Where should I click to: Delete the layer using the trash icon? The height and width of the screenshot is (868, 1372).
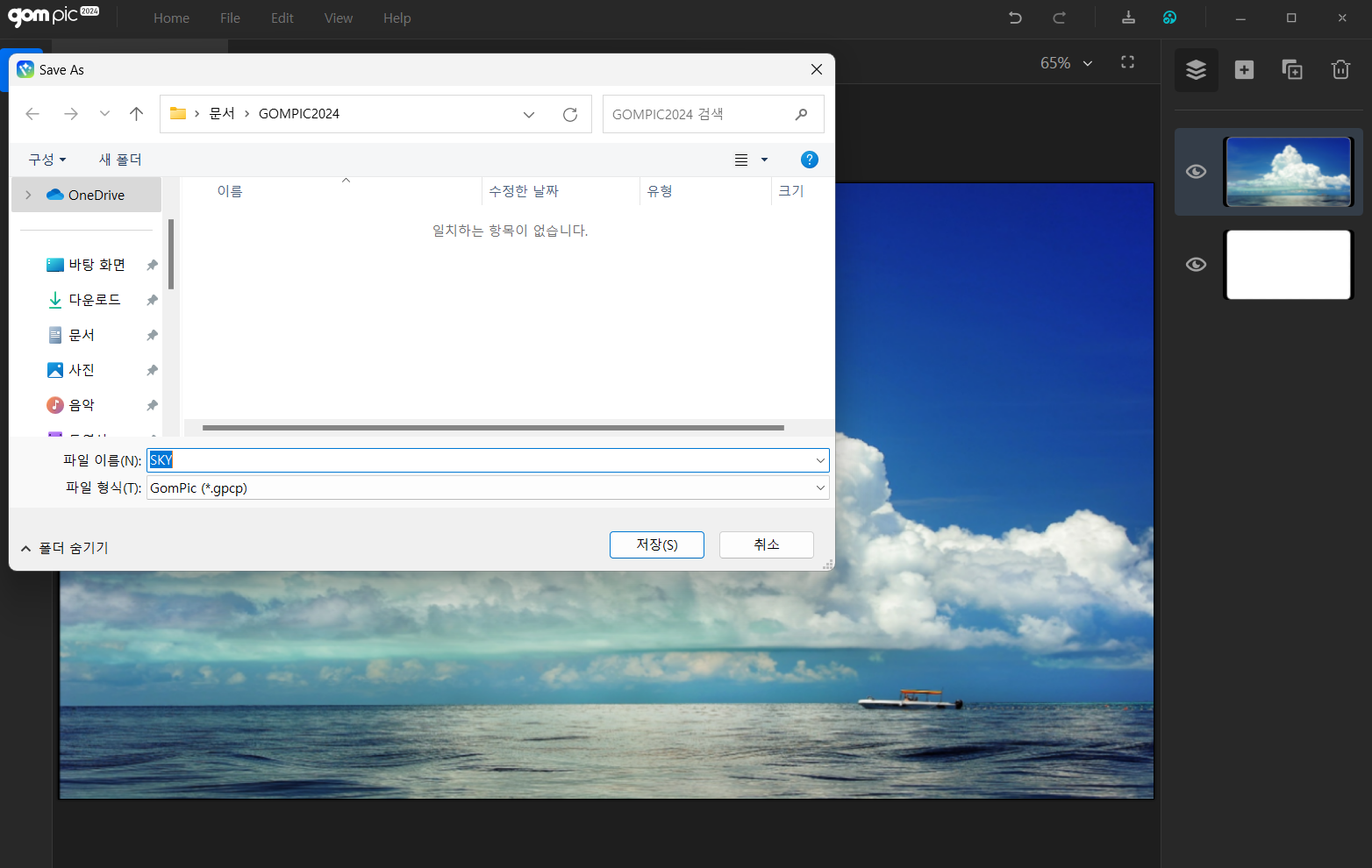pyautogui.click(x=1340, y=69)
